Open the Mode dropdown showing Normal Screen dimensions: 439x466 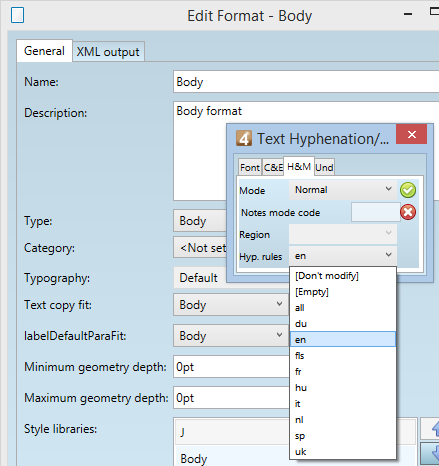click(343, 190)
